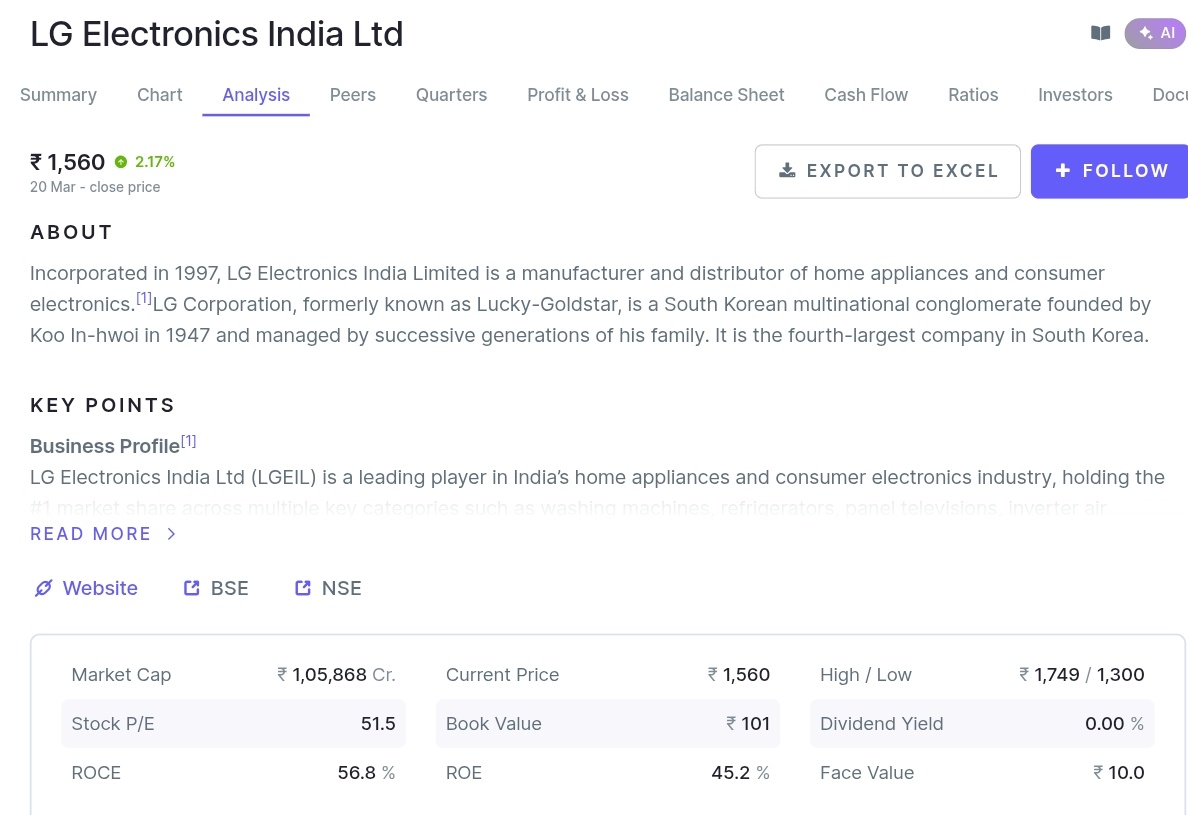
Task: Select the Analysis tab
Action: tap(256, 95)
